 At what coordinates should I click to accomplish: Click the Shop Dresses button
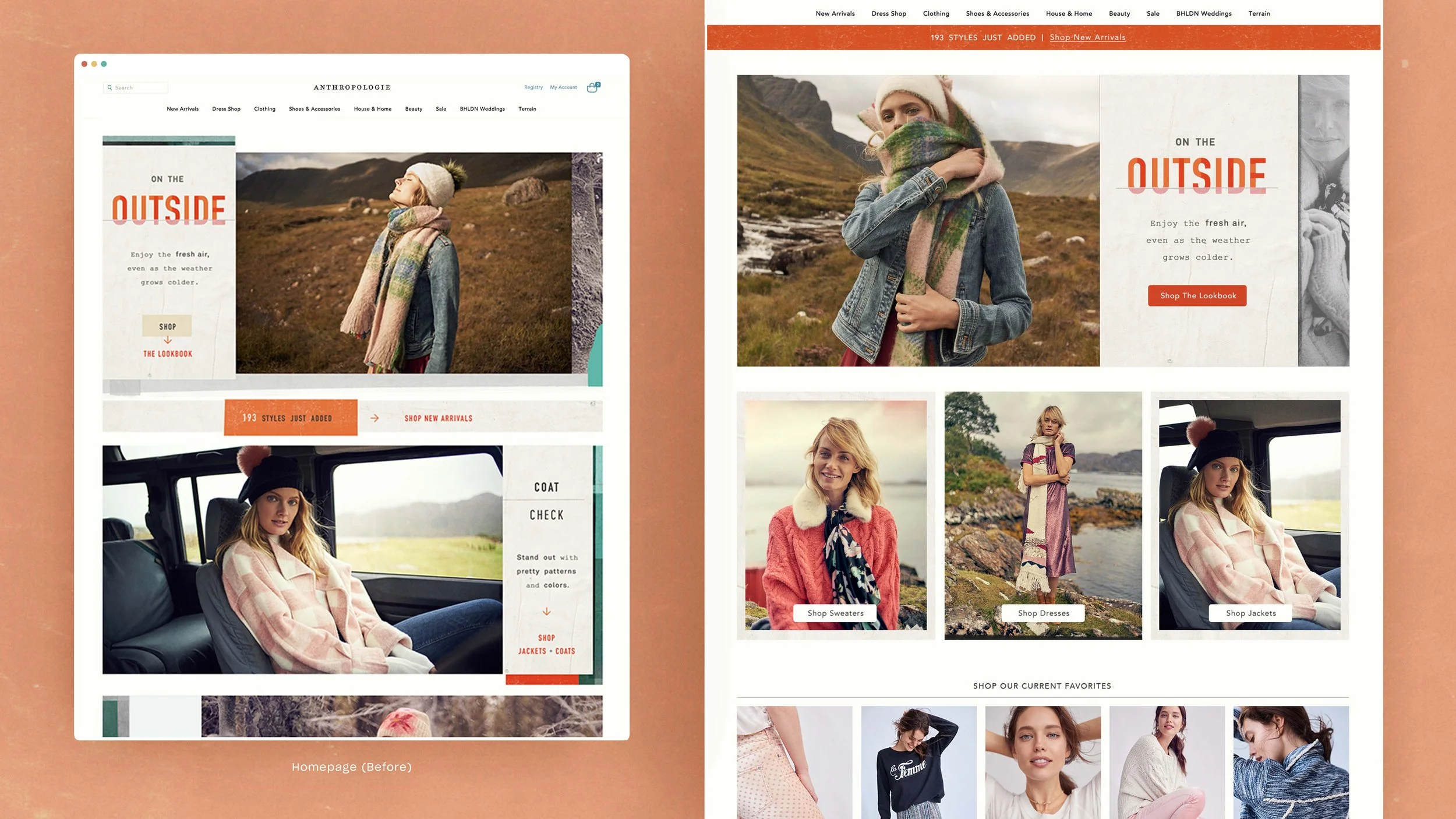coord(1043,613)
